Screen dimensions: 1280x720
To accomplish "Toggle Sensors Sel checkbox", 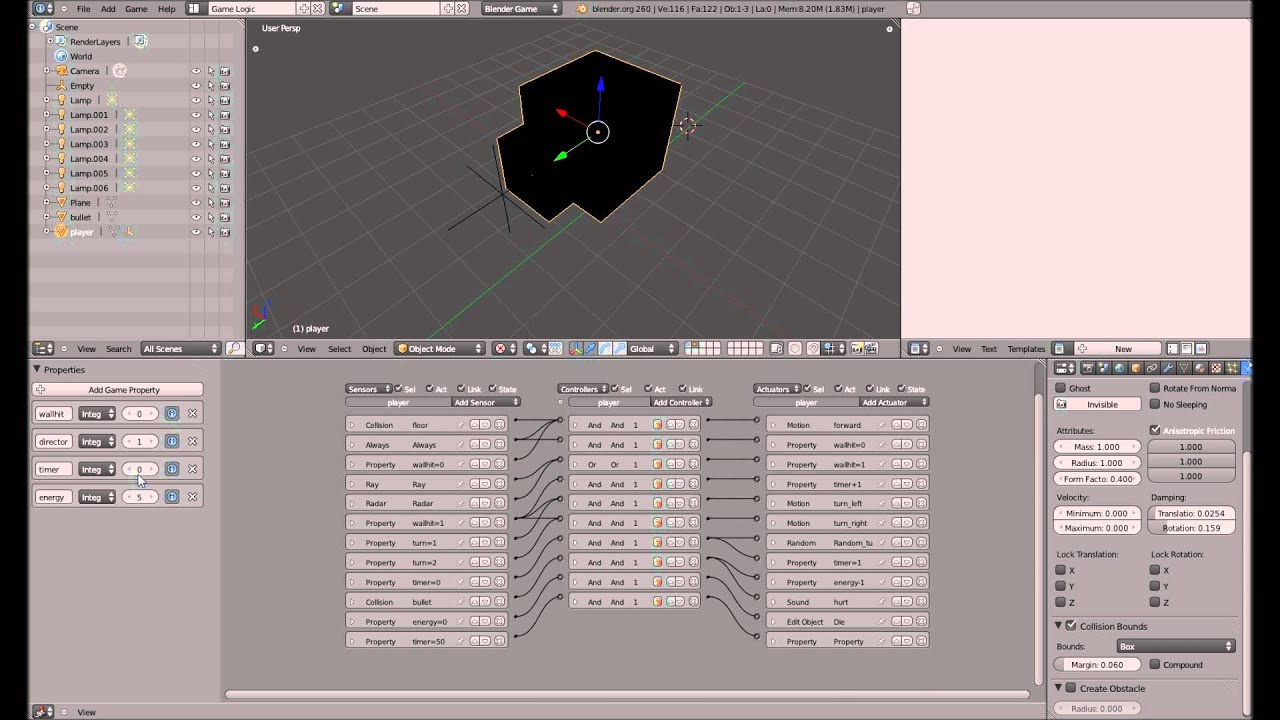I will point(399,389).
